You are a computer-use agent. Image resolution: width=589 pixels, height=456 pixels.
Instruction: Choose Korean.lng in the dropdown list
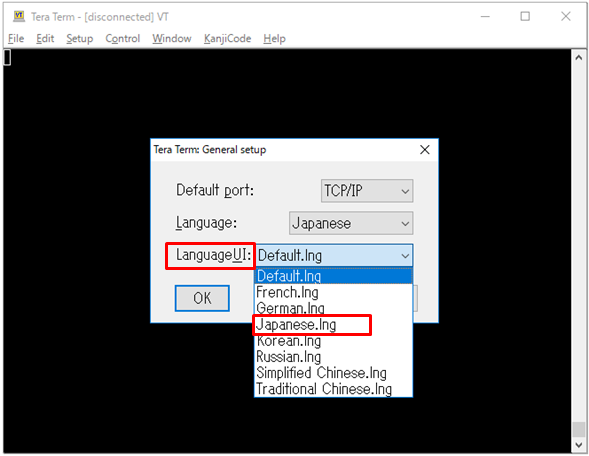pyautogui.click(x=333, y=341)
